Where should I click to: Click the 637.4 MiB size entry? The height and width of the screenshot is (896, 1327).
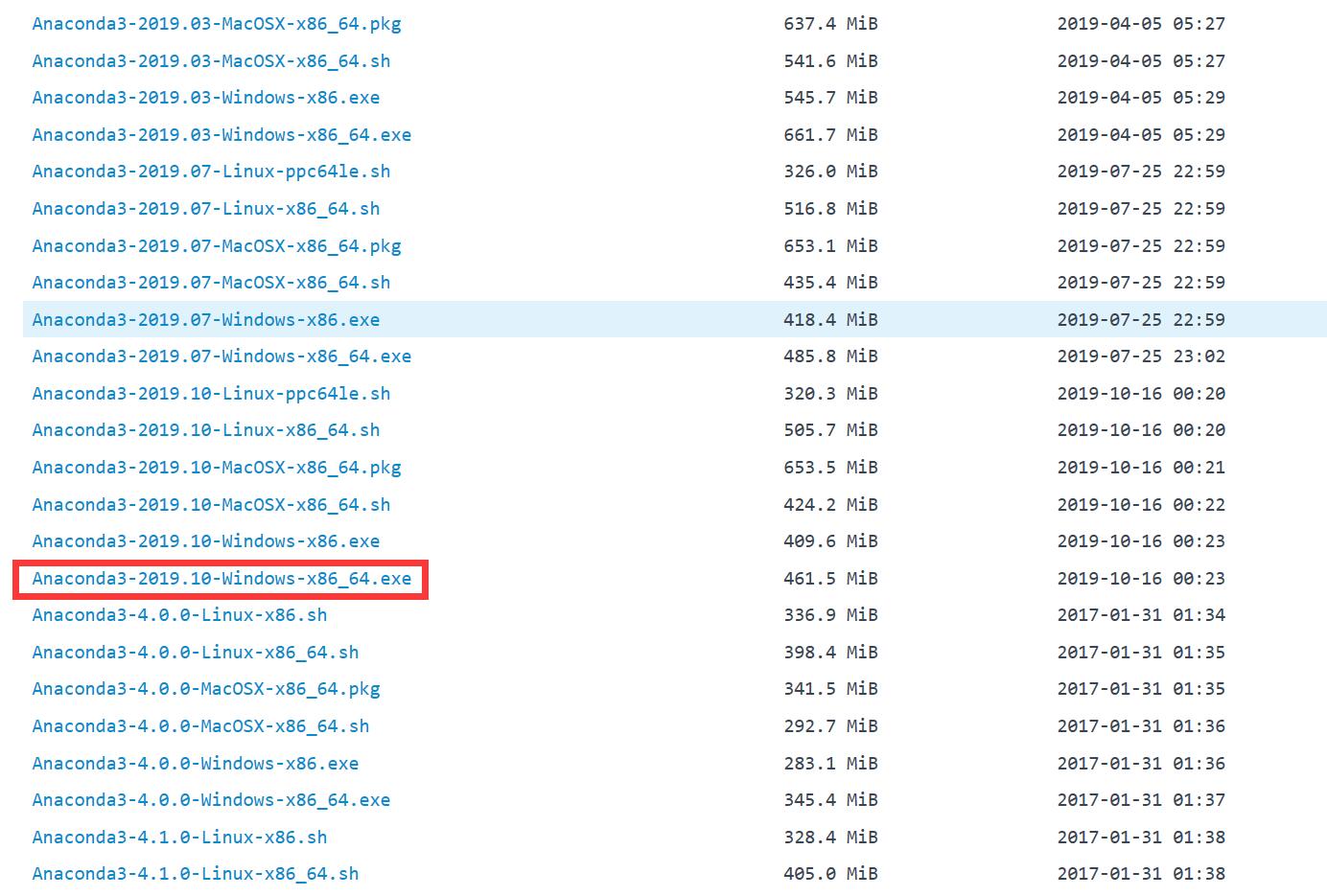pyautogui.click(x=830, y=23)
